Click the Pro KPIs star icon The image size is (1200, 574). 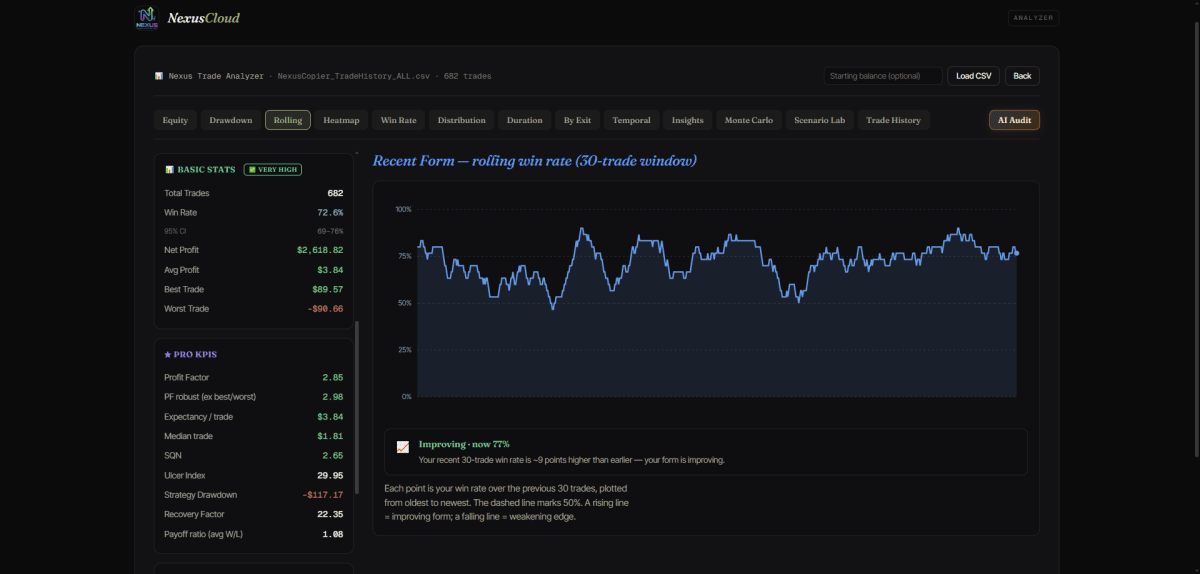click(168, 354)
